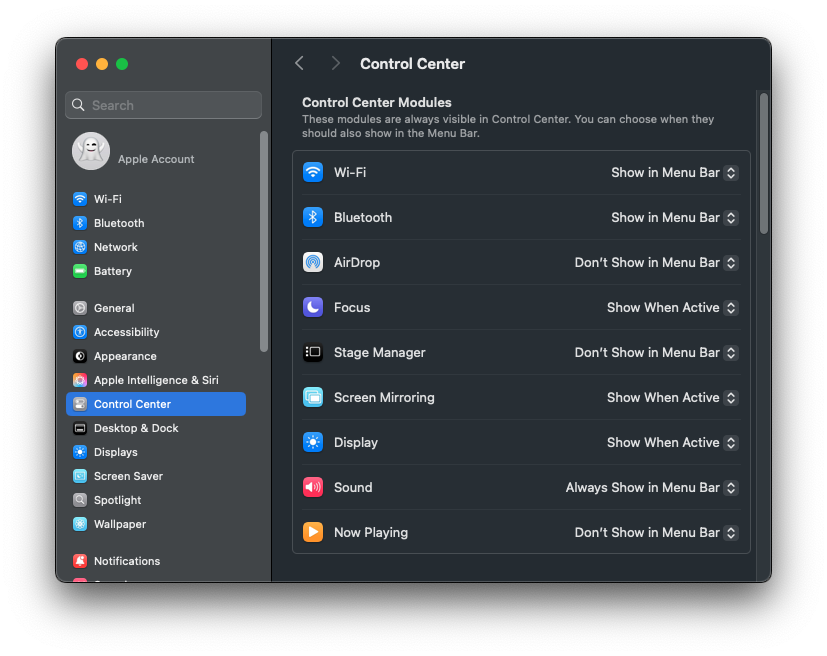
Task: Click the green zoom window button
Action: tap(122, 64)
